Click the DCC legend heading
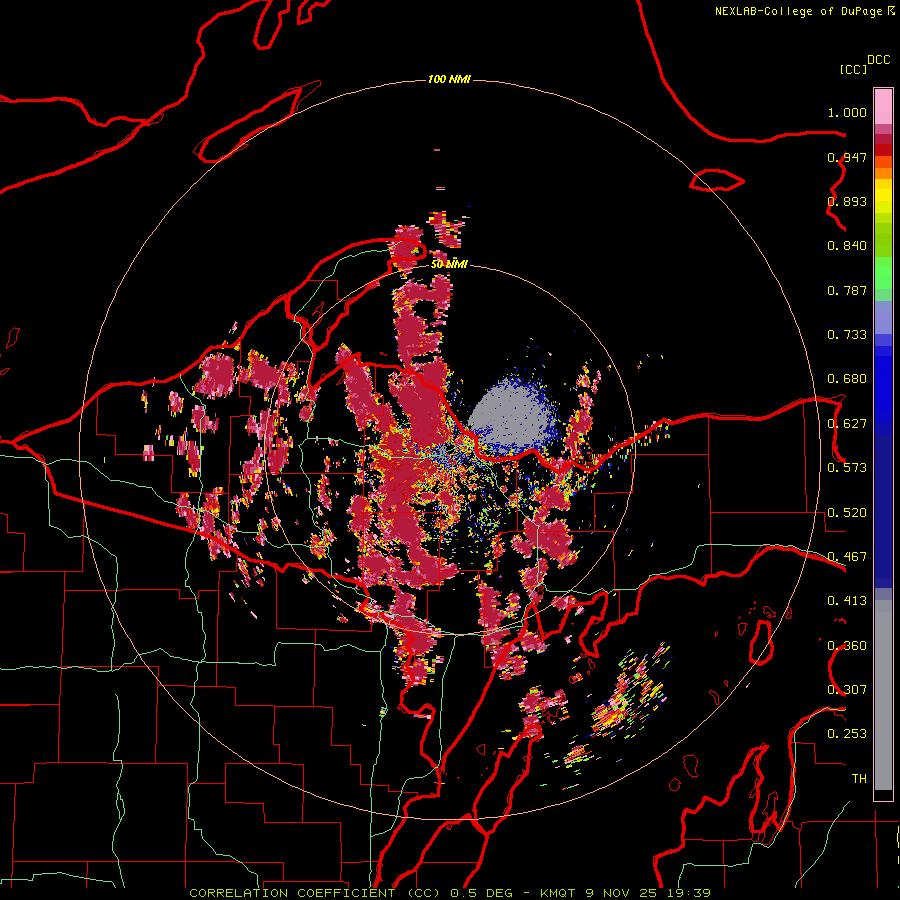This screenshot has height=900, width=900. (x=878, y=60)
